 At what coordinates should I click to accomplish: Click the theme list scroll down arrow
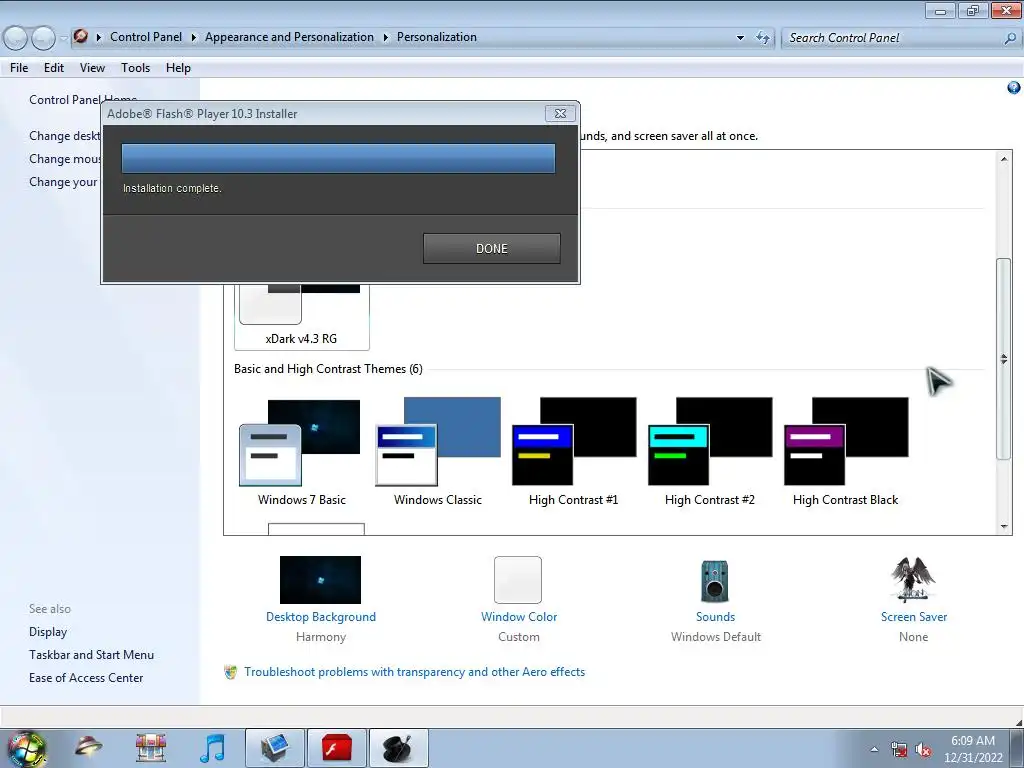point(1004,526)
